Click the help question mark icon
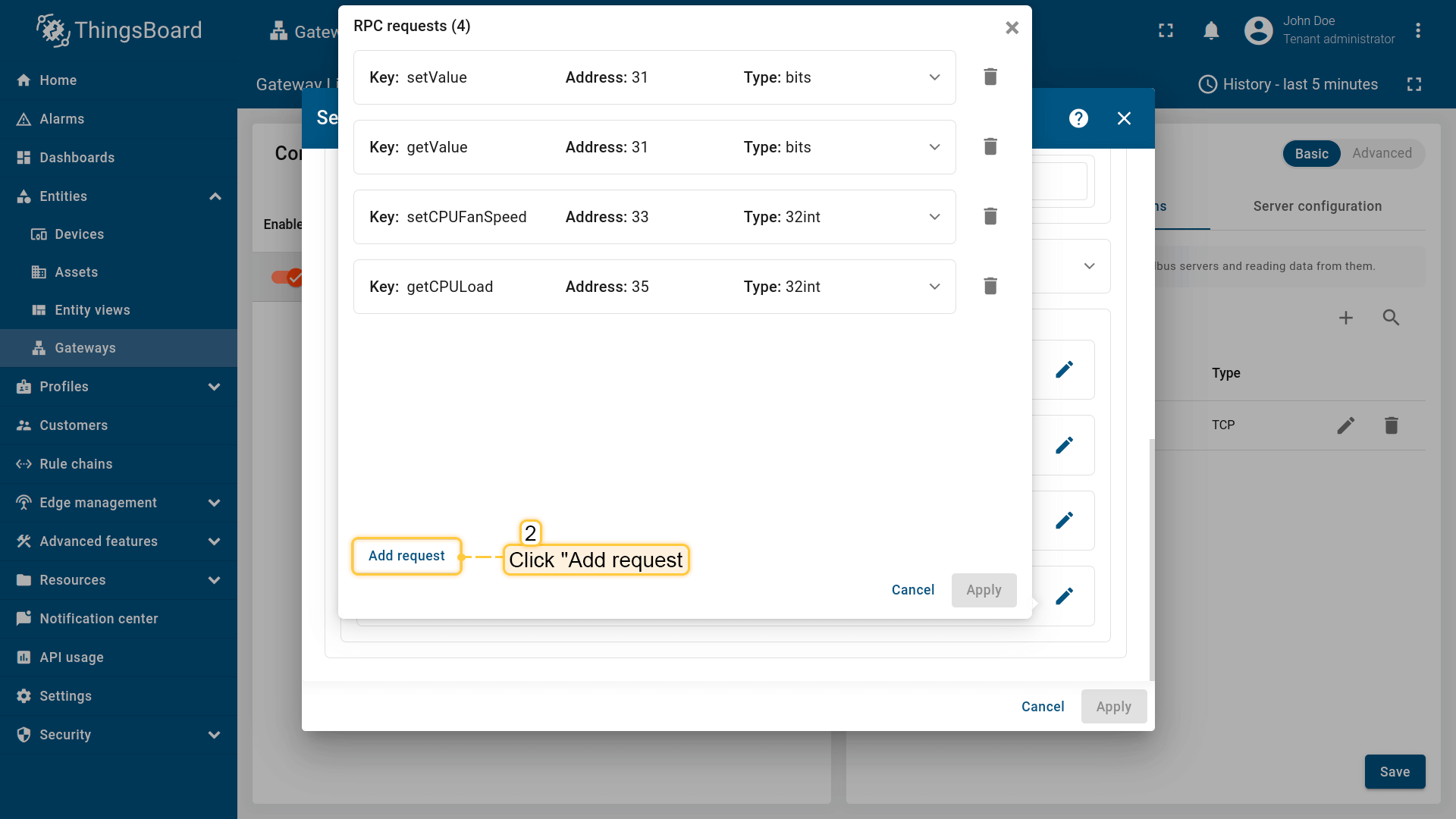 pos(1078,118)
